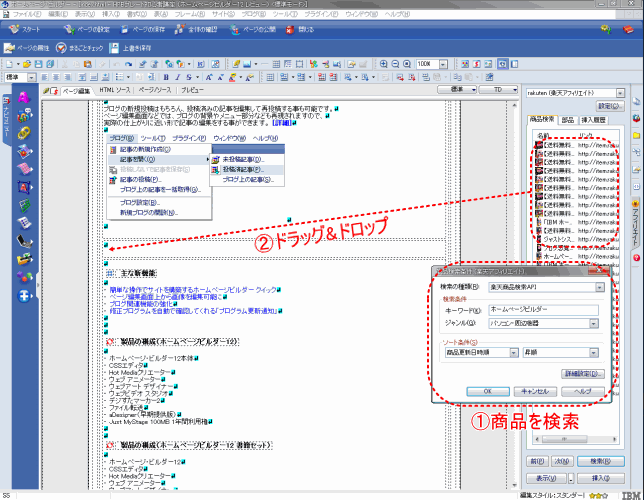
Task: Click 全体の確認 in the navigation bar
Action: tap(196, 30)
